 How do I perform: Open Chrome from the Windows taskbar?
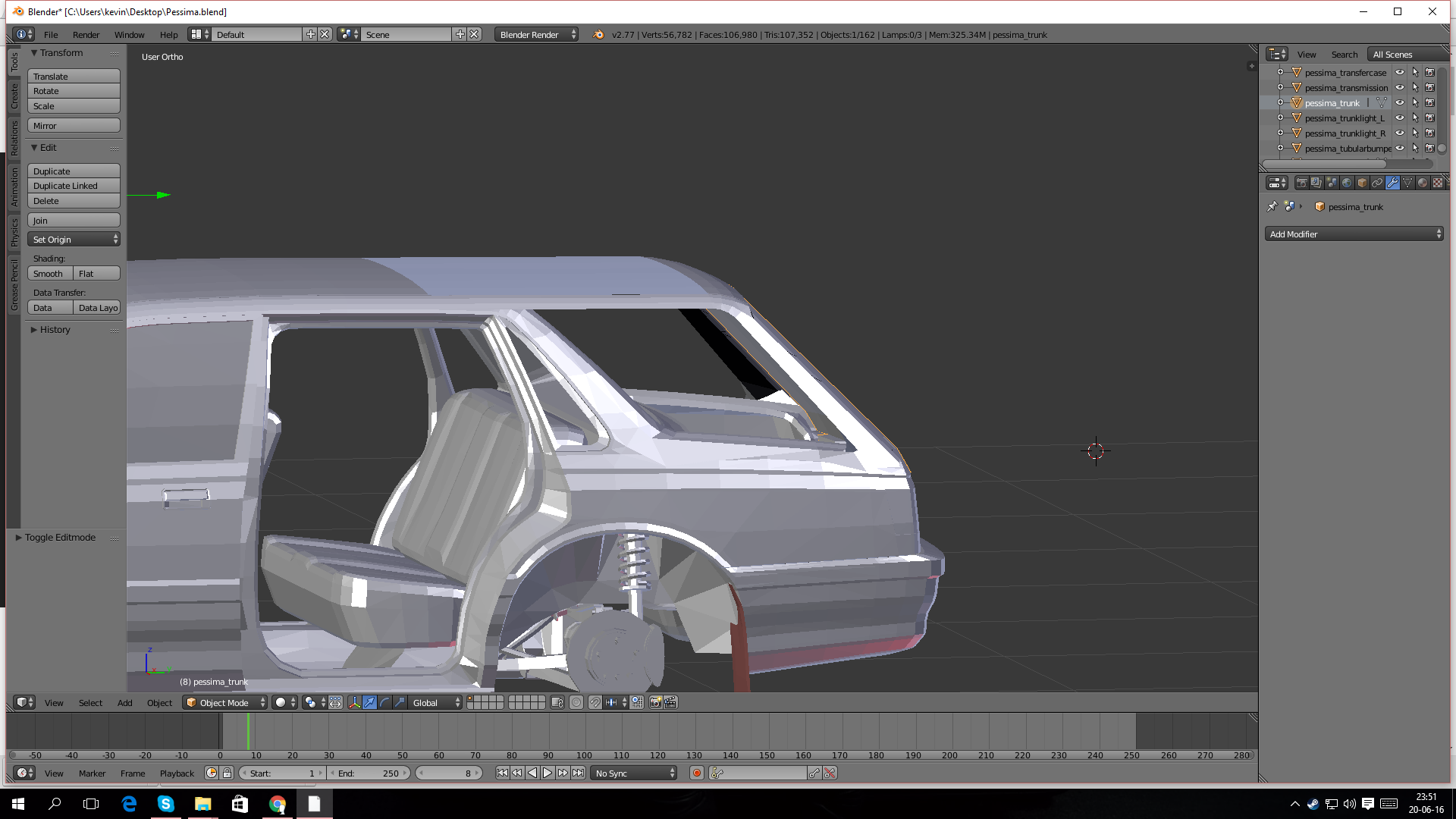[x=278, y=804]
